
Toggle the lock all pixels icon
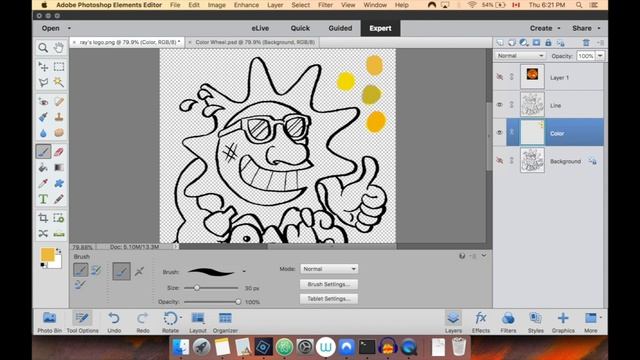[x=548, y=42]
